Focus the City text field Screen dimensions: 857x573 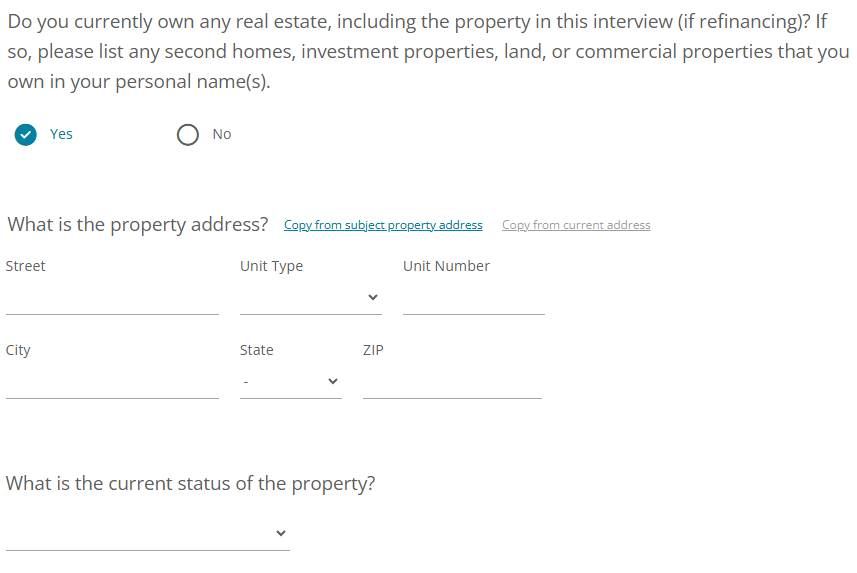pyautogui.click(x=112, y=383)
